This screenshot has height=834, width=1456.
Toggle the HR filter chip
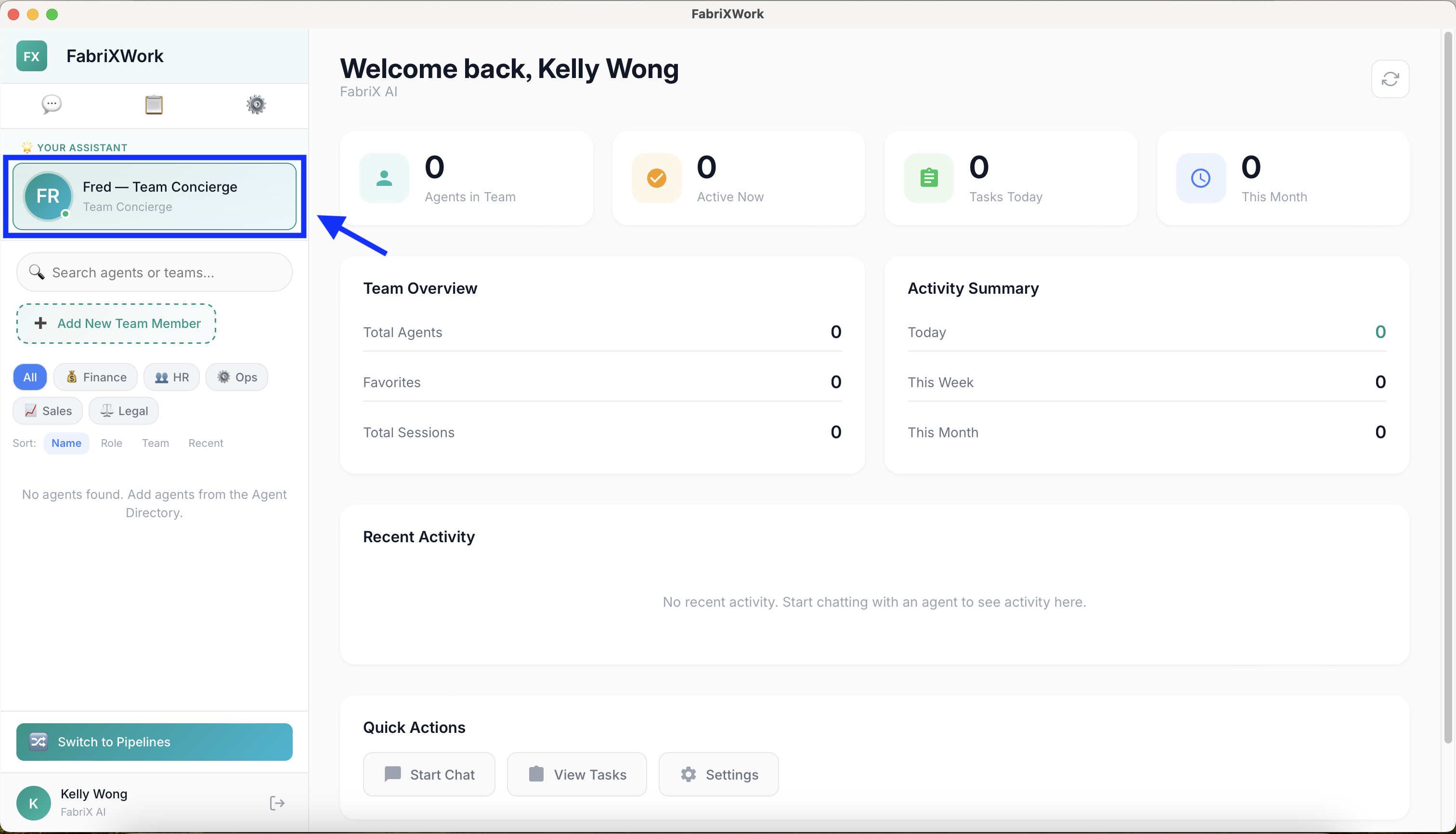171,377
